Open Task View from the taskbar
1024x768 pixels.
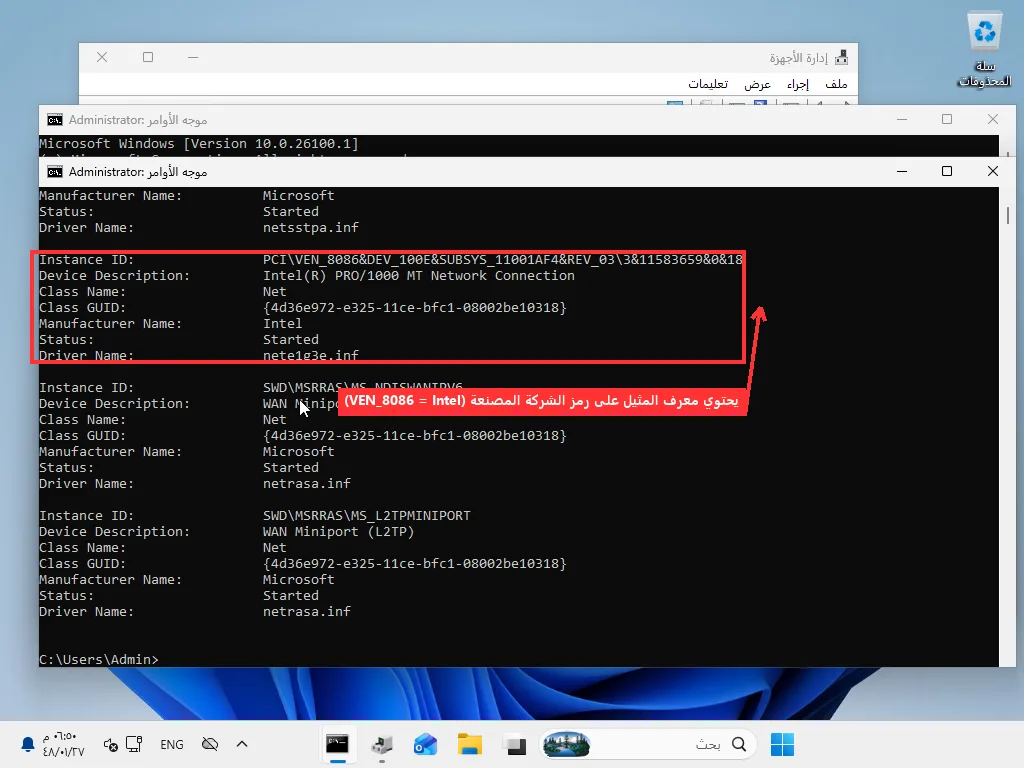point(515,744)
